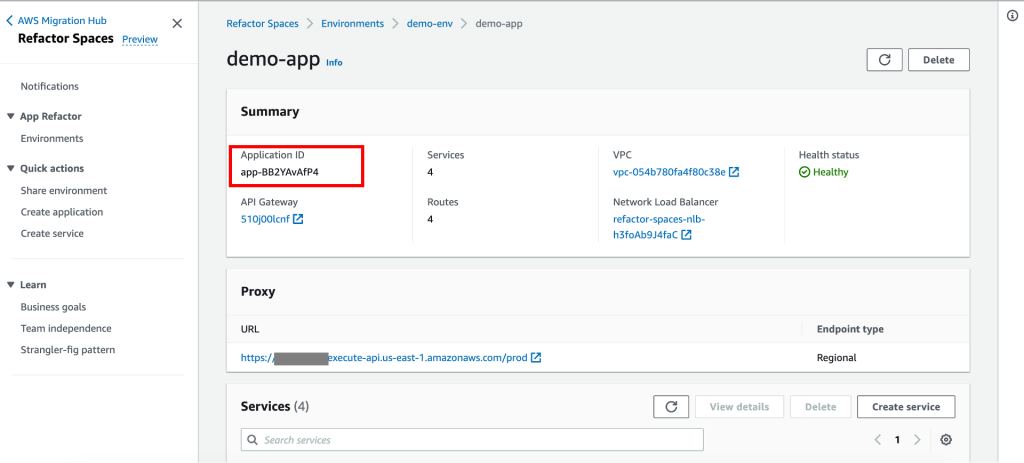Image resolution: width=1024 pixels, height=463 pixels.
Task: Click the Regional endpoint type value
Action: (837, 358)
